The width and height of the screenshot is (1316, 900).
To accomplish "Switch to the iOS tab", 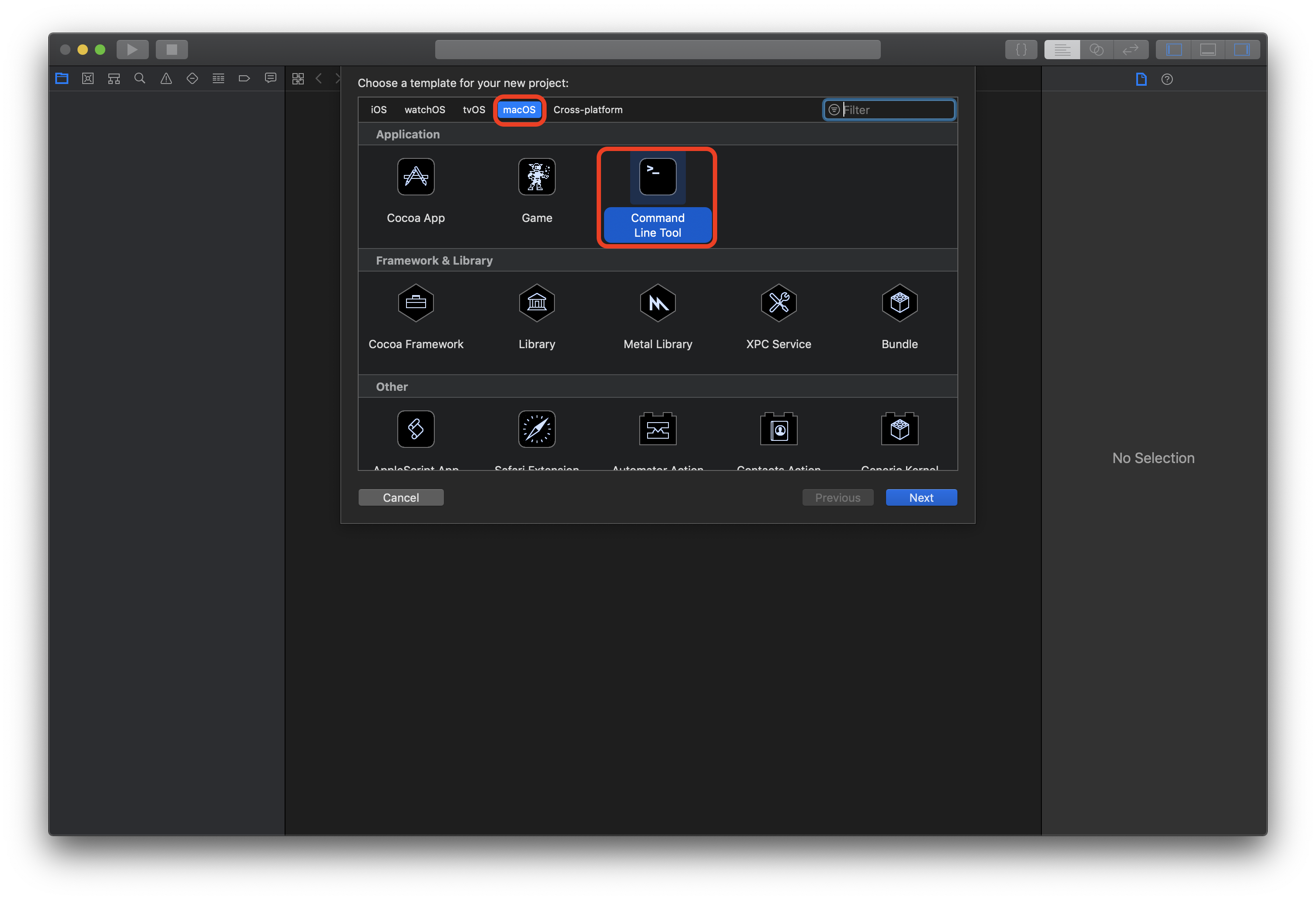I will coord(379,110).
